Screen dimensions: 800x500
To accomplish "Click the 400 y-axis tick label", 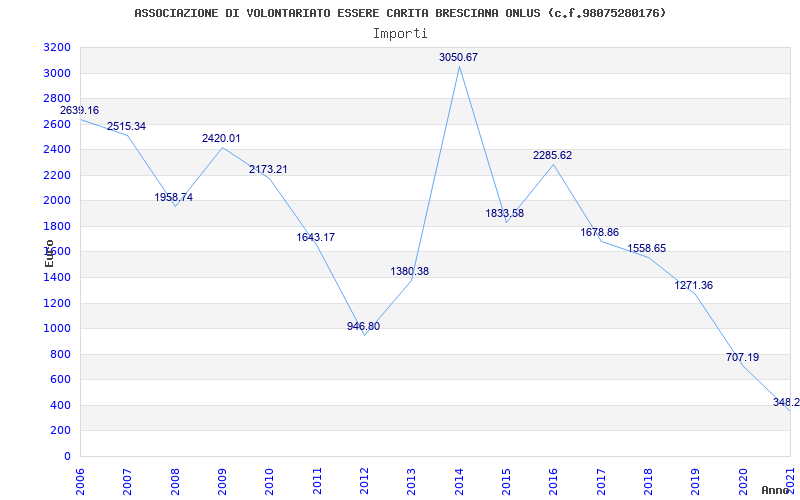I will 60,406.
